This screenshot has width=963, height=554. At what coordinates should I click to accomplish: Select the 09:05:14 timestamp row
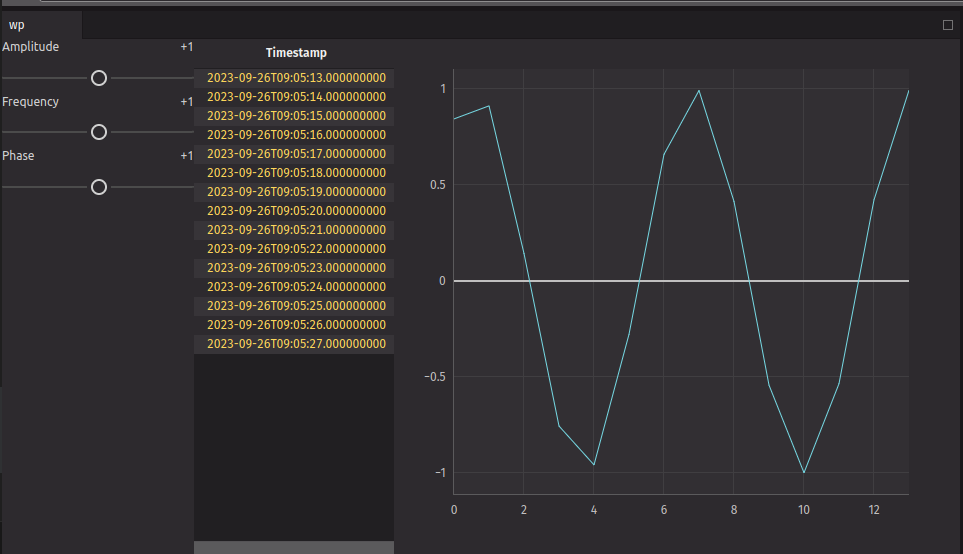(x=296, y=97)
